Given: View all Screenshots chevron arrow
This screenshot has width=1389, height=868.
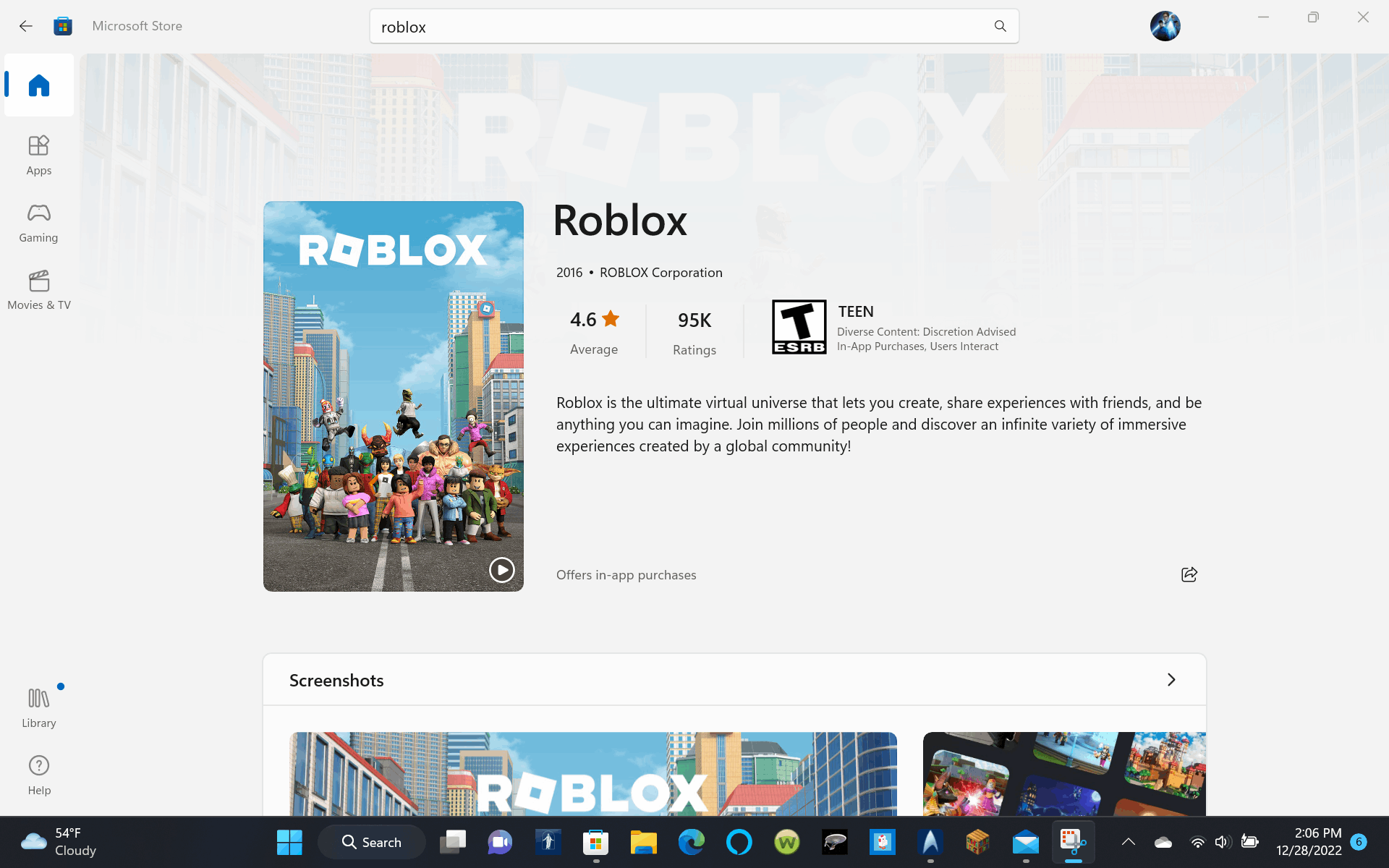Looking at the screenshot, I should (x=1172, y=680).
